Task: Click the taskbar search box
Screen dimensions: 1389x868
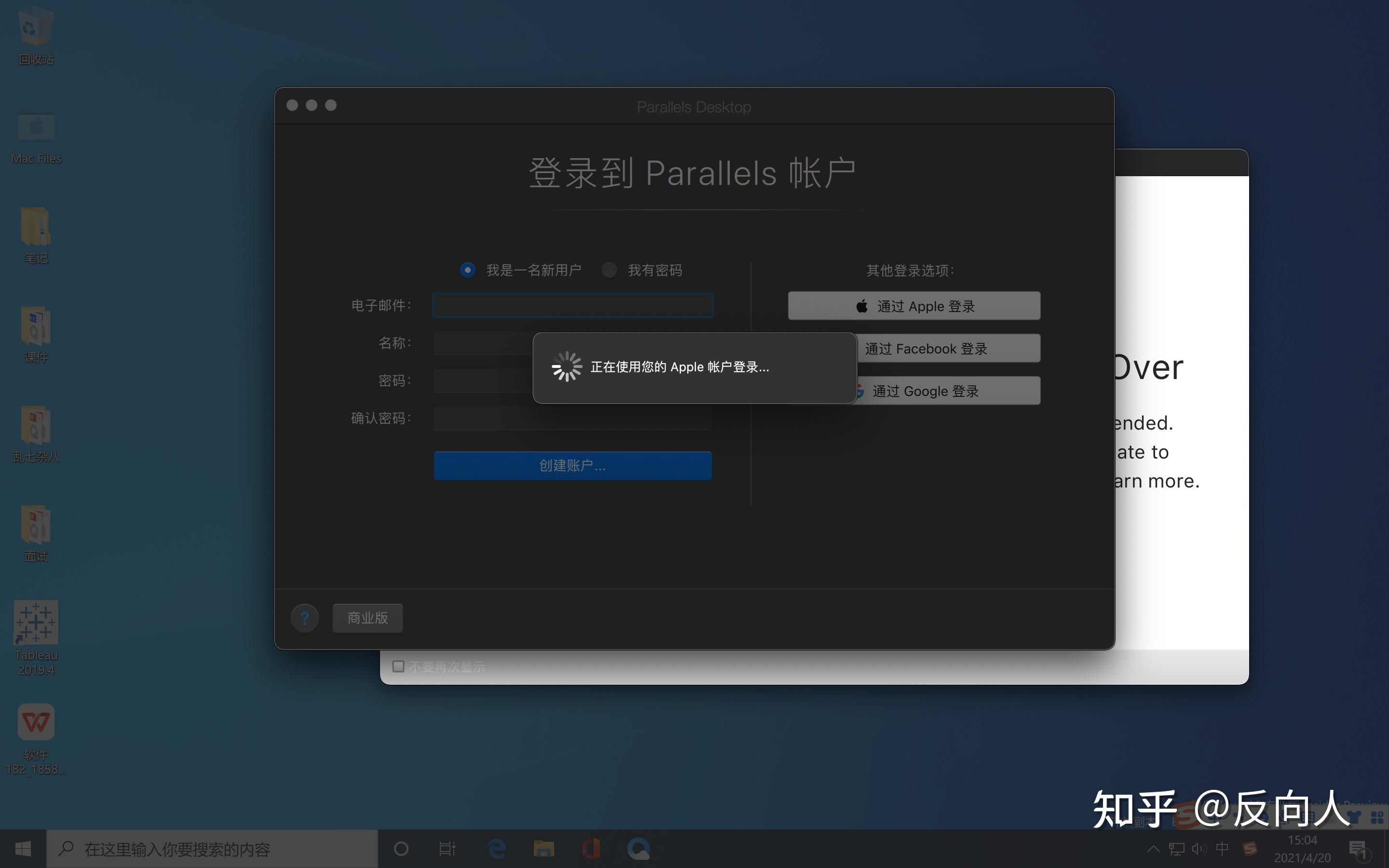Action: pos(212,849)
